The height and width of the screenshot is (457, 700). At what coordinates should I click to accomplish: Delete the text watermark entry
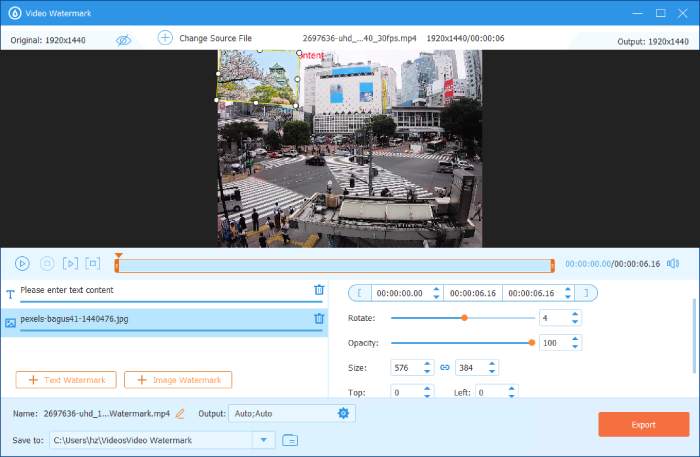(319, 290)
